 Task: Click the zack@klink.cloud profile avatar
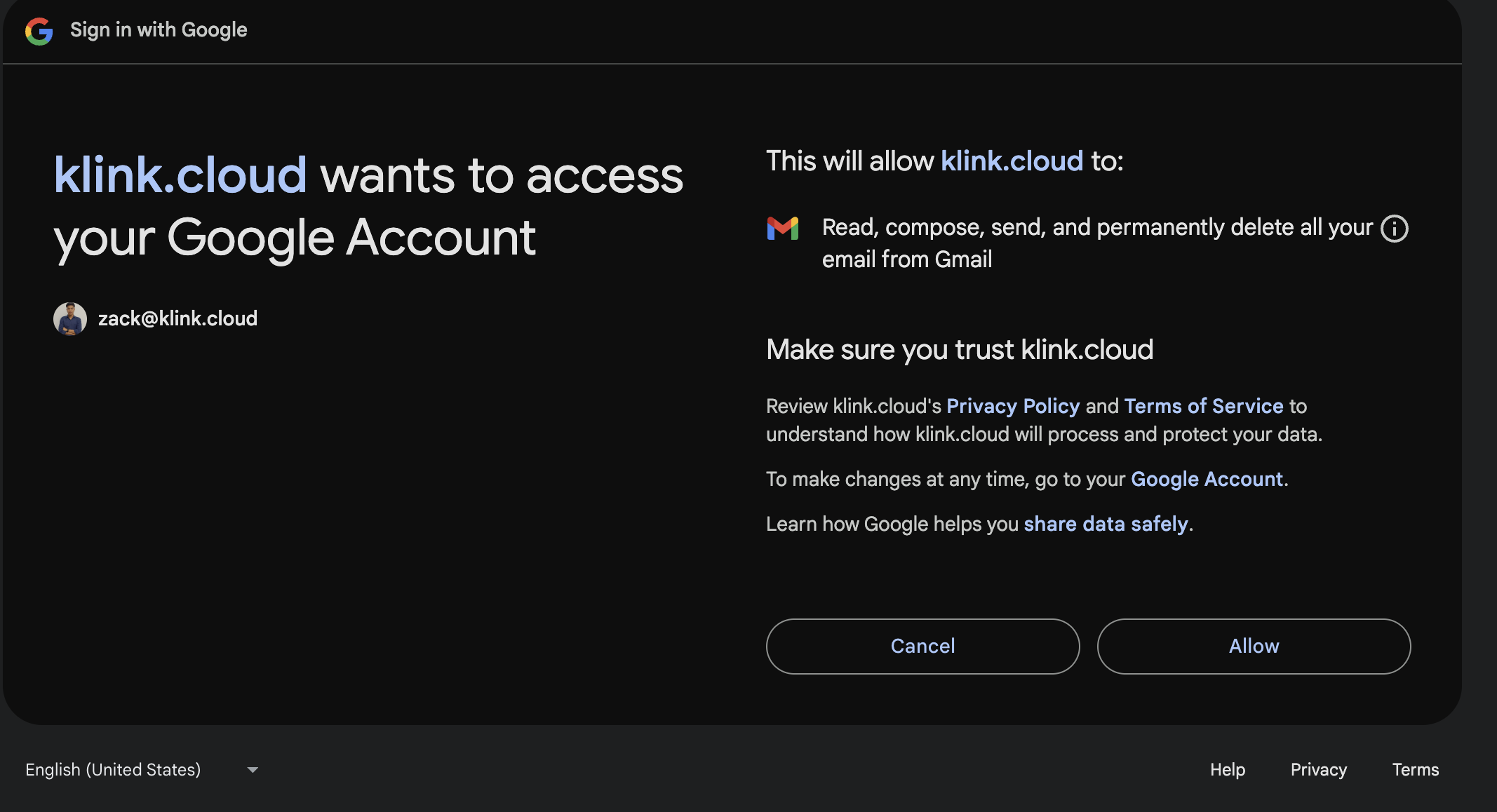70,319
